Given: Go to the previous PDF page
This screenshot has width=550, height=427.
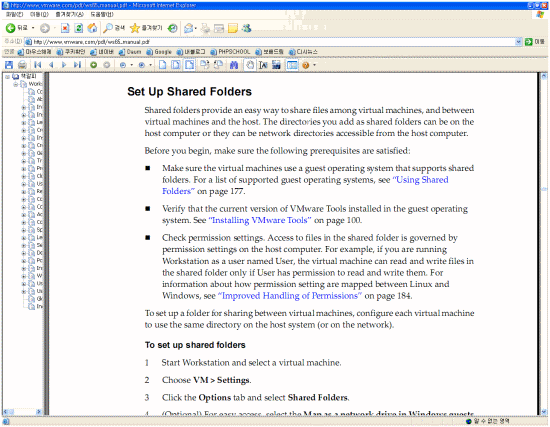Looking at the screenshot, I should tap(51, 65).
